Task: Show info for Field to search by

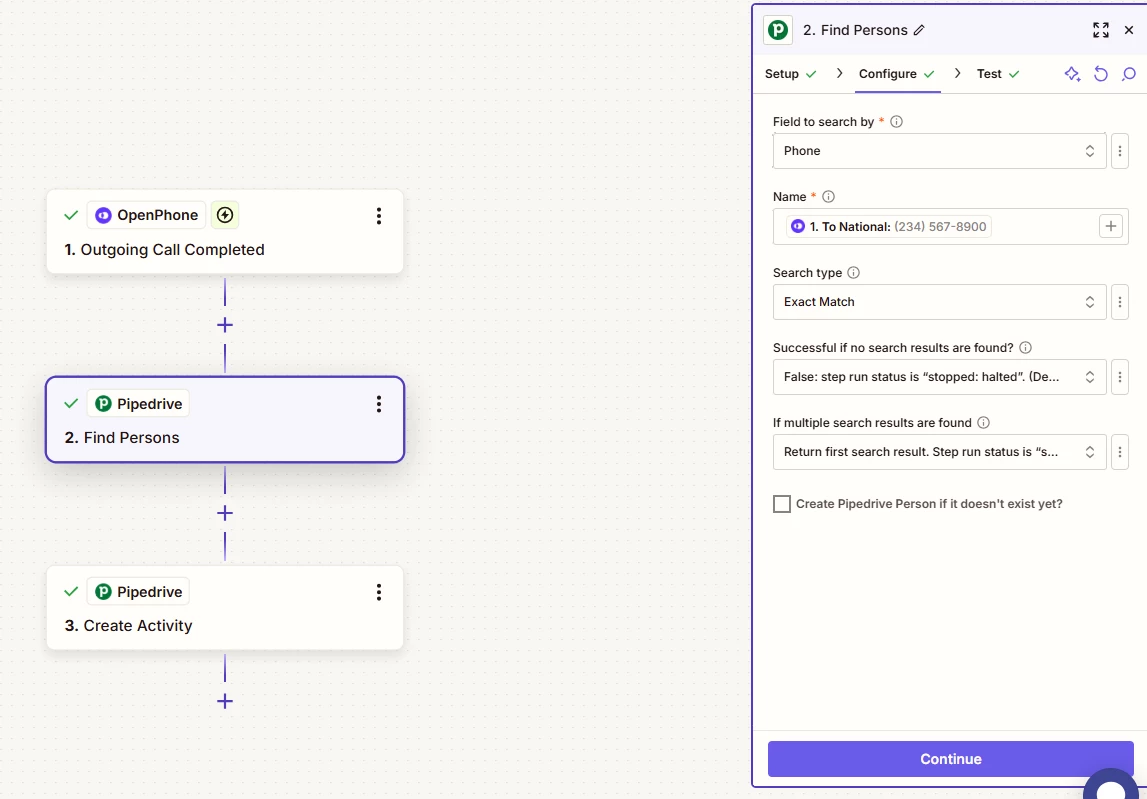Action: click(896, 121)
